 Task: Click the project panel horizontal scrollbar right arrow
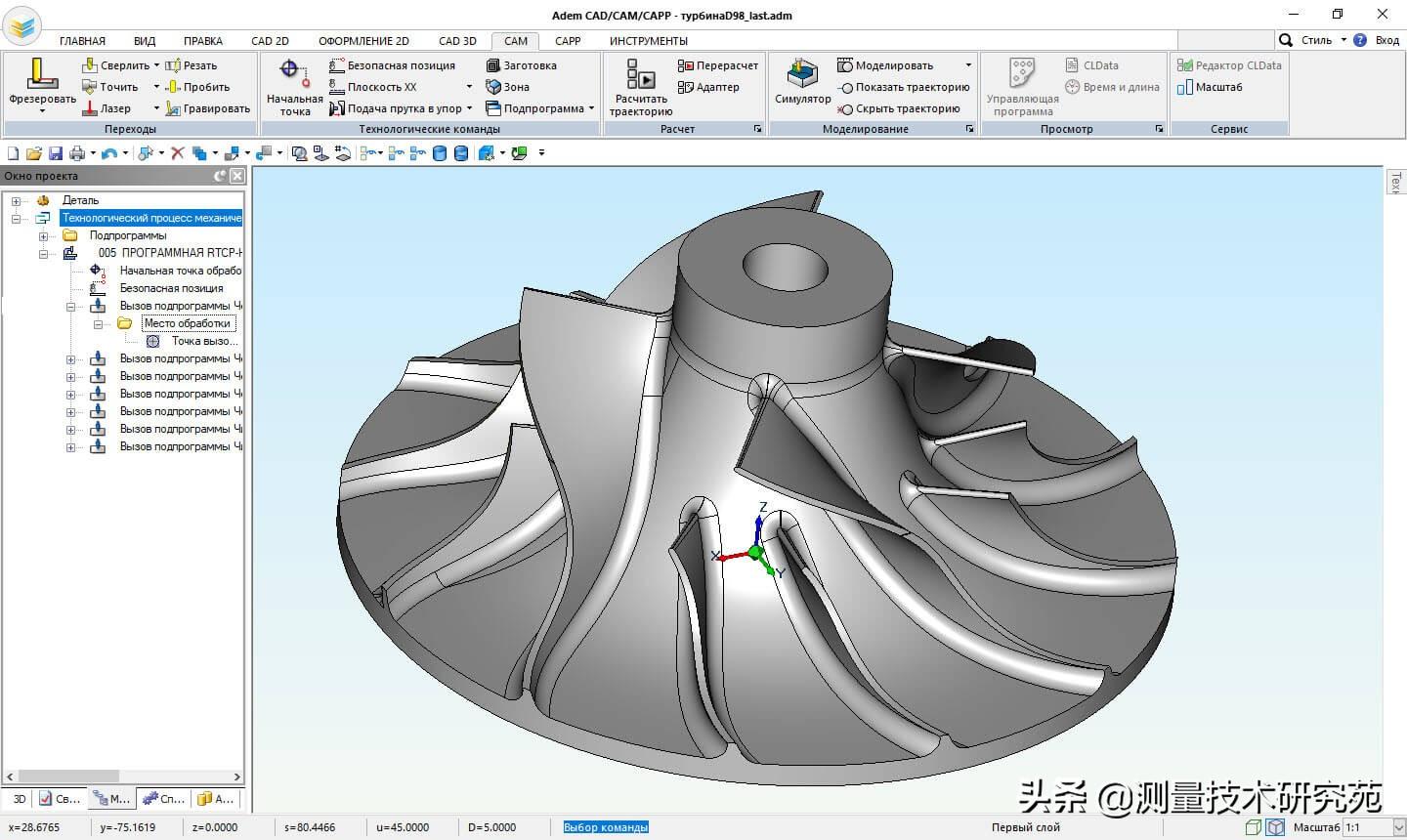[236, 777]
